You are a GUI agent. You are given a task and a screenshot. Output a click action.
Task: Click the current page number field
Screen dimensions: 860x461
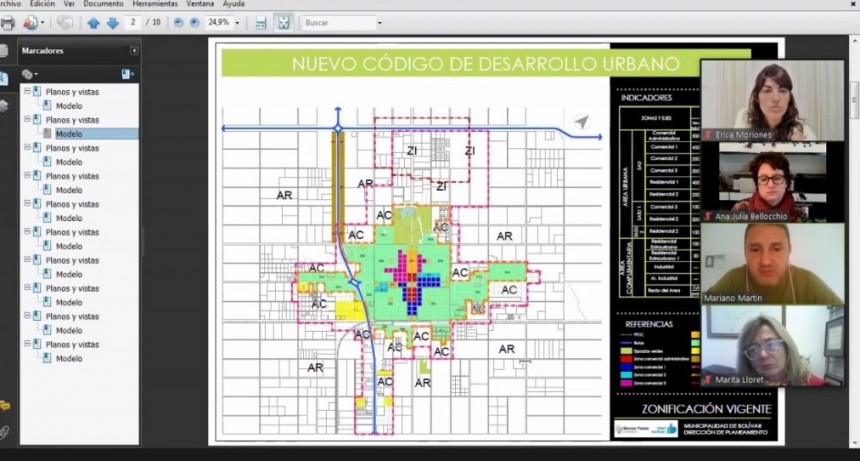pyautogui.click(x=134, y=22)
